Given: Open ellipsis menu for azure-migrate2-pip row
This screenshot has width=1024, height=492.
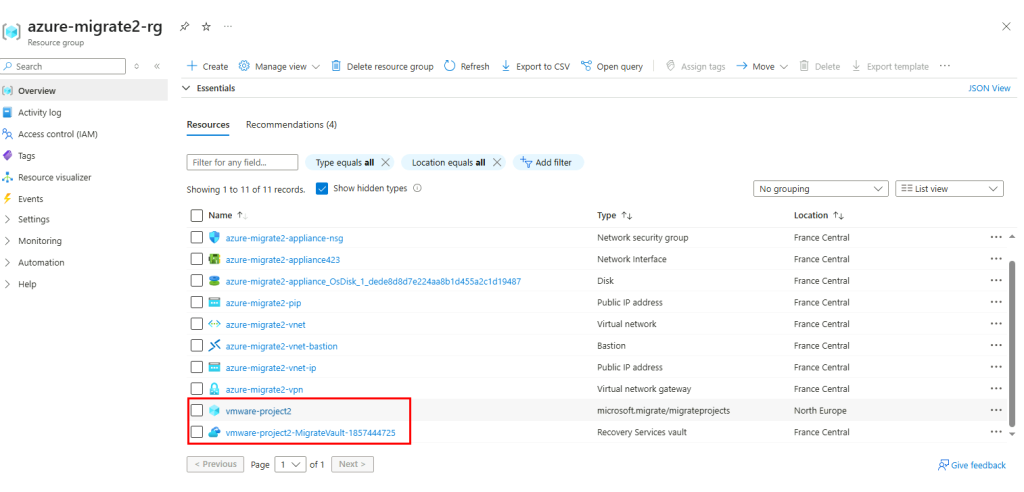Looking at the screenshot, I should point(996,302).
